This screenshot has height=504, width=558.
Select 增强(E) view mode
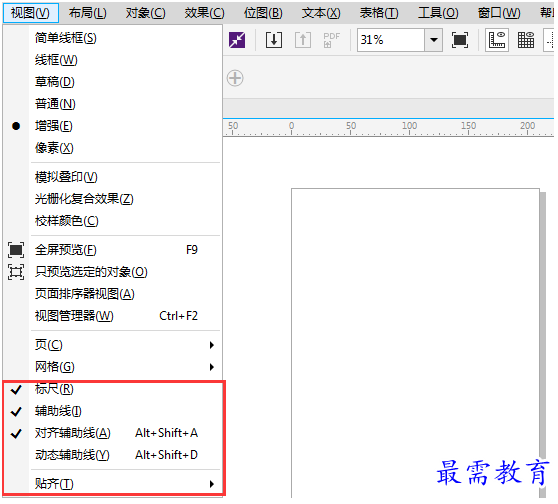click(x=112, y=126)
